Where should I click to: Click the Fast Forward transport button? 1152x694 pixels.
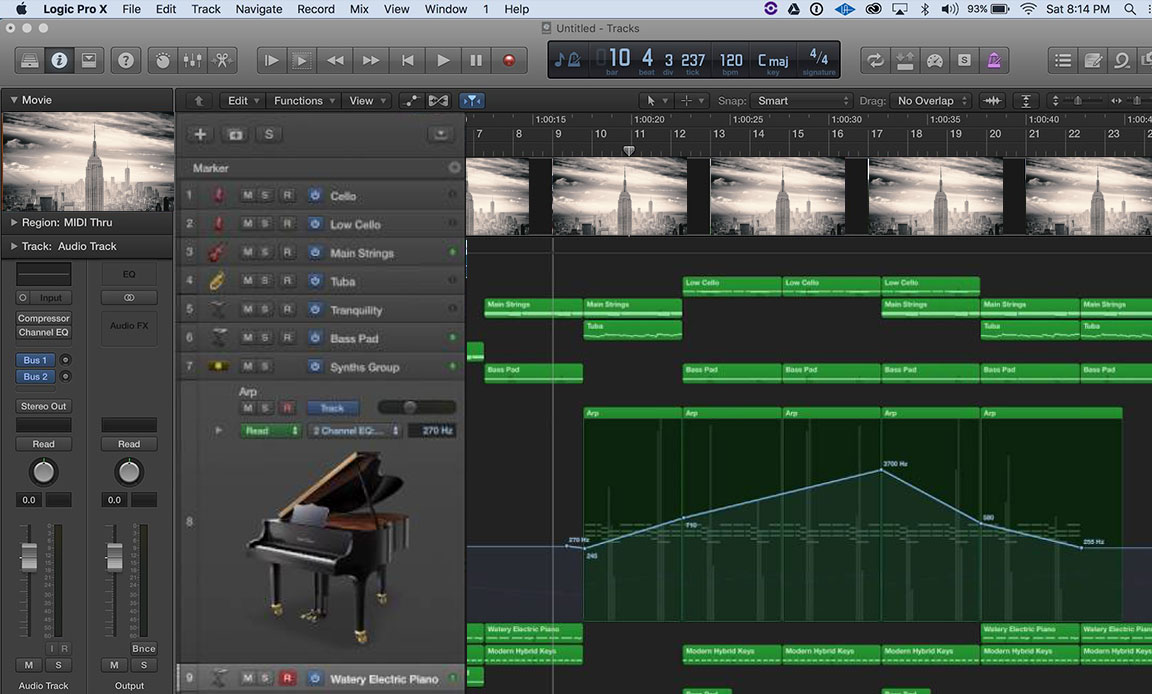(371, 60)
